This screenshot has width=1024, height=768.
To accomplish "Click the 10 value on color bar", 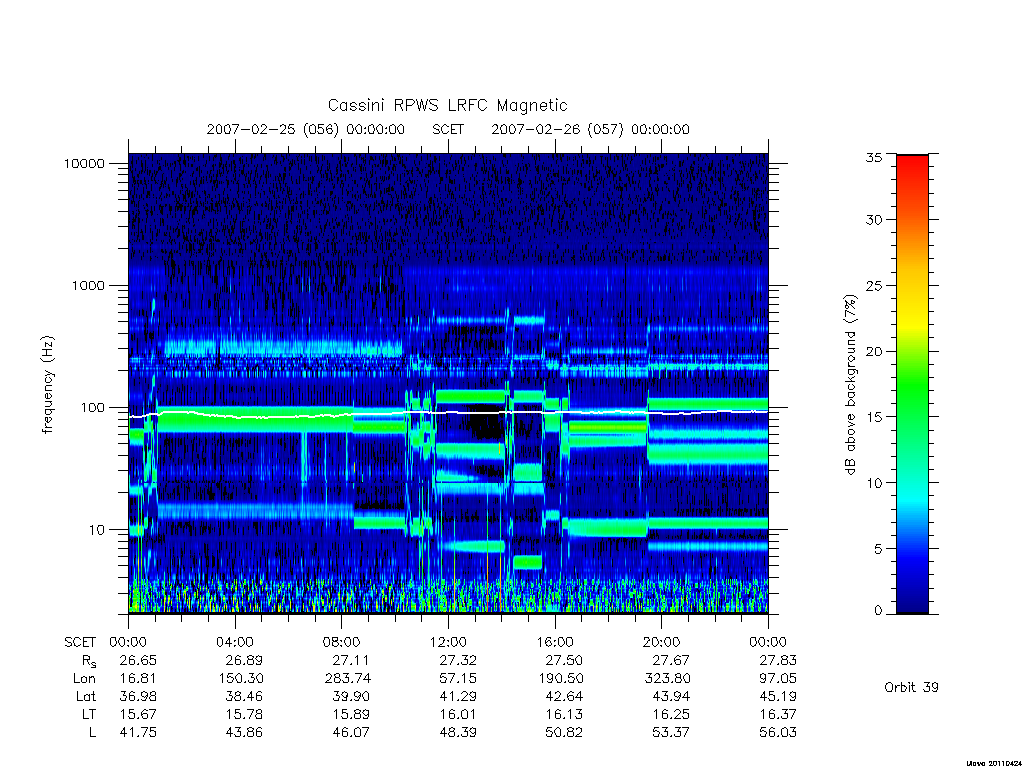I will click(x=873, y=483).
